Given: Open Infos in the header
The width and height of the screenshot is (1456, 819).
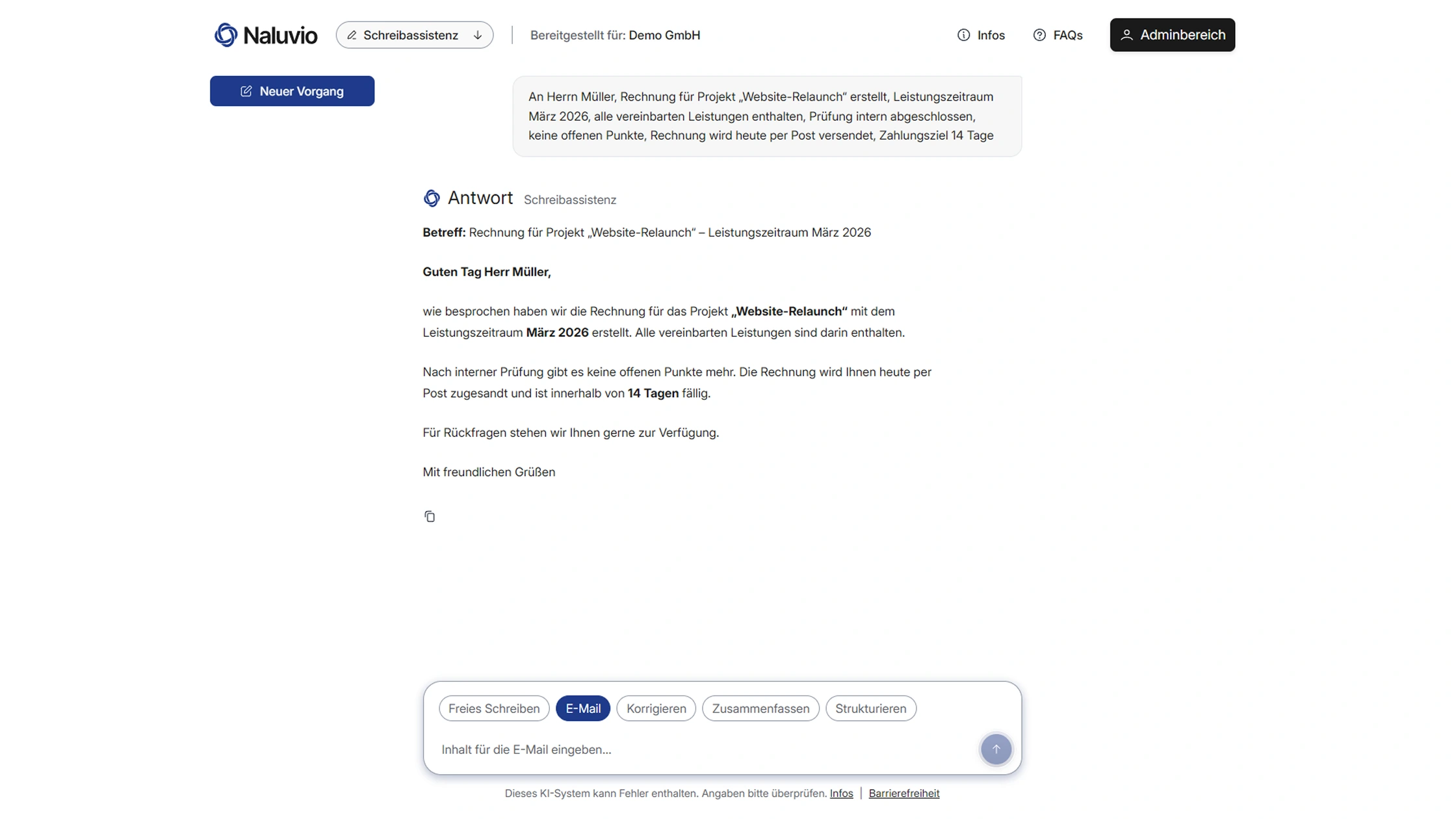Looking at the screenshot, I should coord(981,35).
